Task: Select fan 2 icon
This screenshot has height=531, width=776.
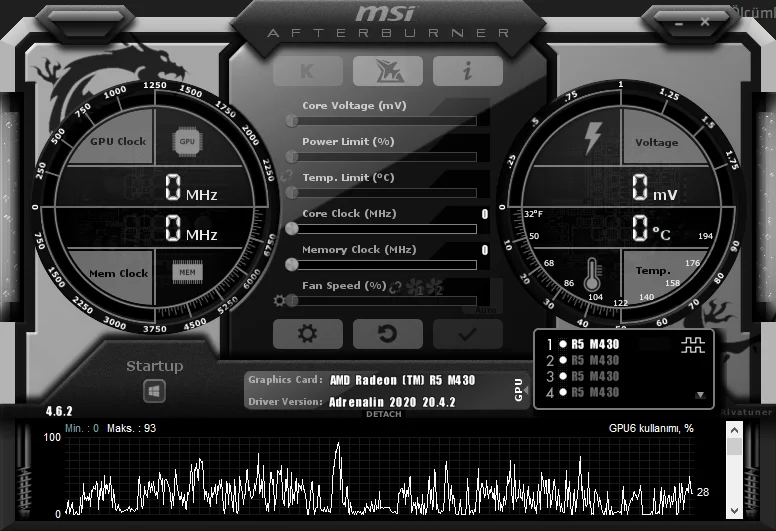Action: 434,287
